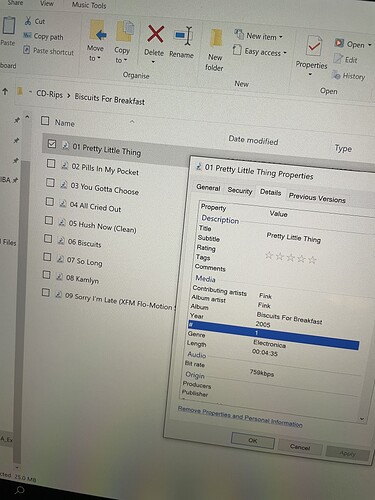The image size is (375, 500).
Task: Click the Pretty Little Thing title value
Action: coord(294,238)
